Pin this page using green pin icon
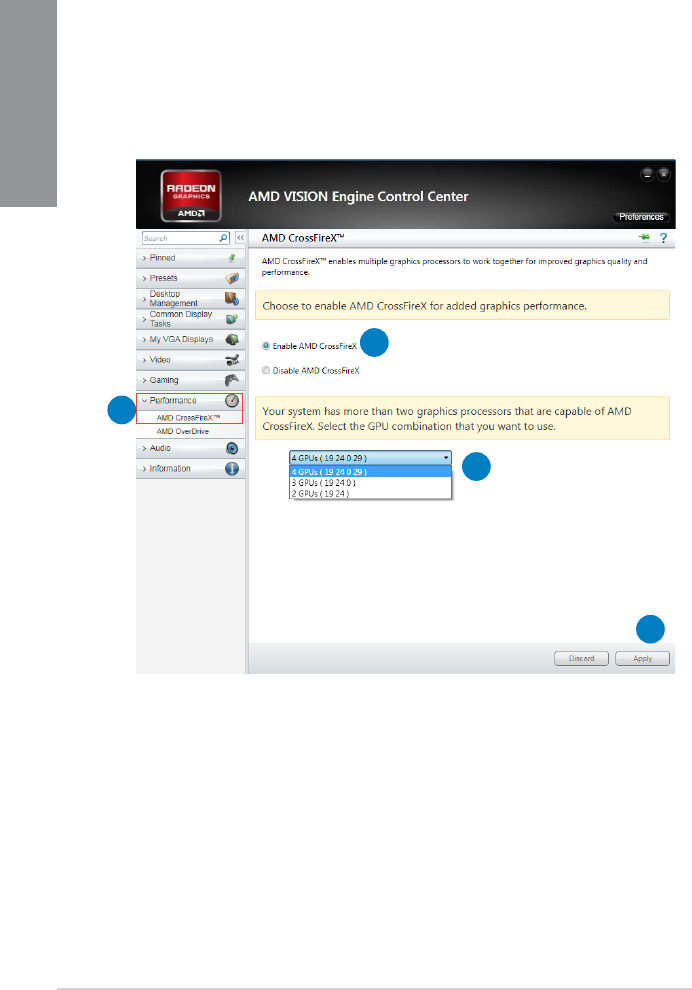Screen dimensions: 692x990 pos(644,237)
